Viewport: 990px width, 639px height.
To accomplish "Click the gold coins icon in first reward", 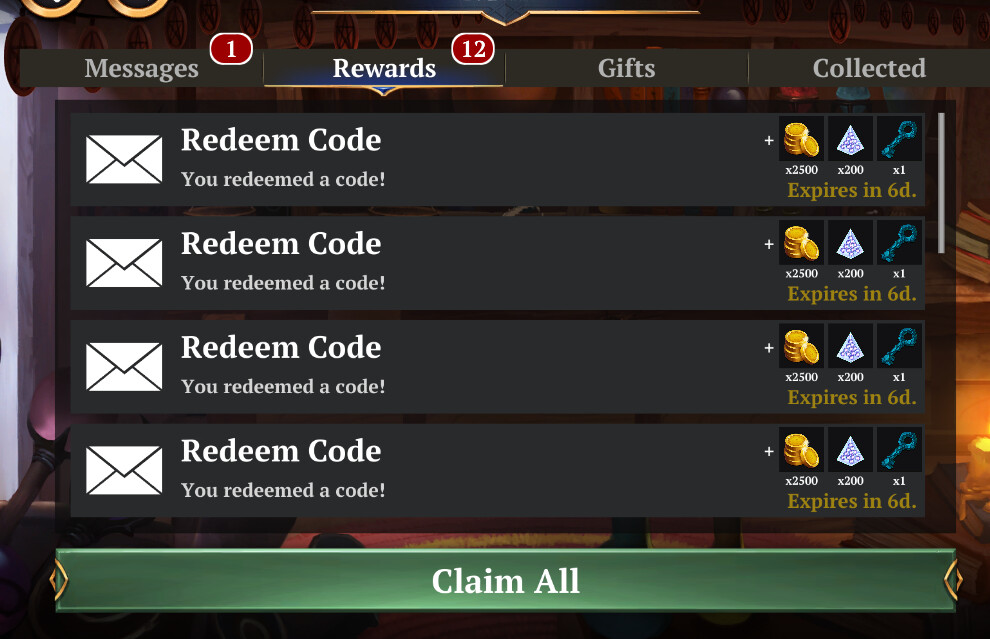I will (801, 139).
